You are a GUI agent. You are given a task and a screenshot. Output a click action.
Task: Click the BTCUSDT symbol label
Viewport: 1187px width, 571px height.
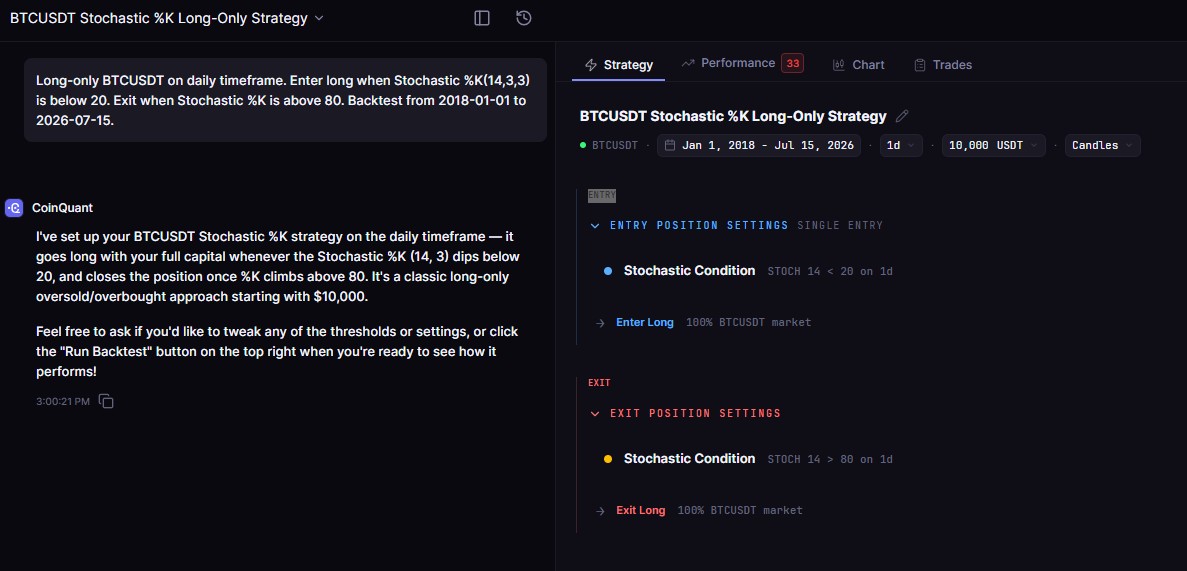[615, 145]
